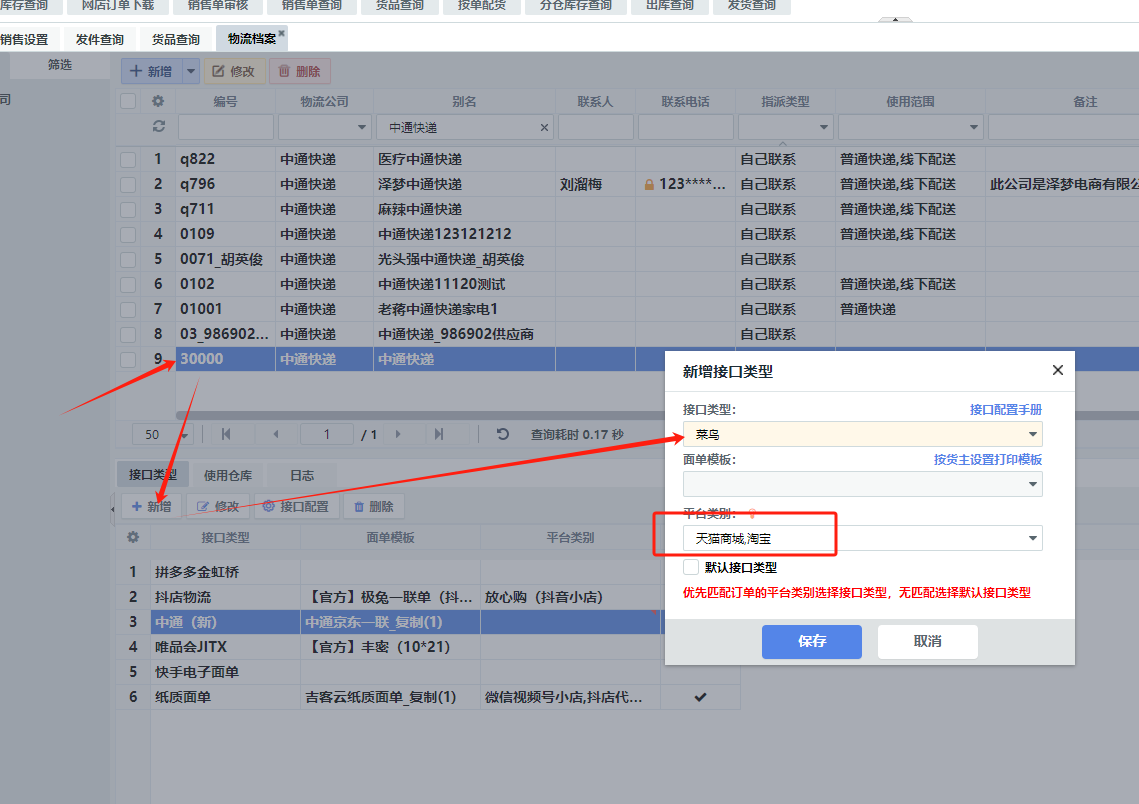Click the 保存 button
Screen dimensions: 1139x804
(x=811, y=641)
